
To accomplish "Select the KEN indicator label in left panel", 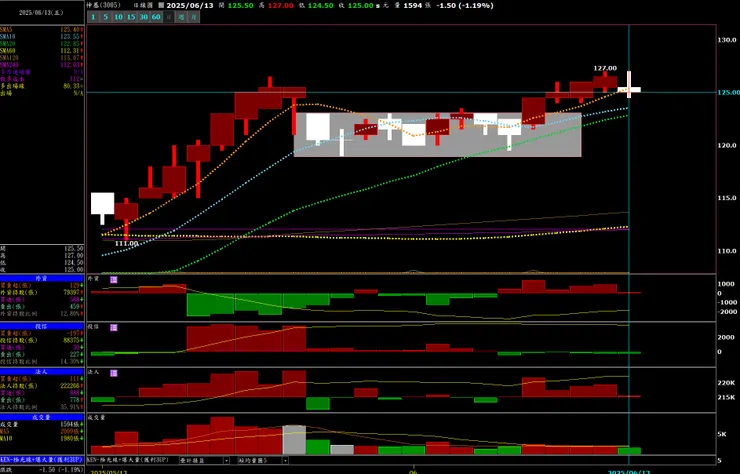I will coord(42,459).
